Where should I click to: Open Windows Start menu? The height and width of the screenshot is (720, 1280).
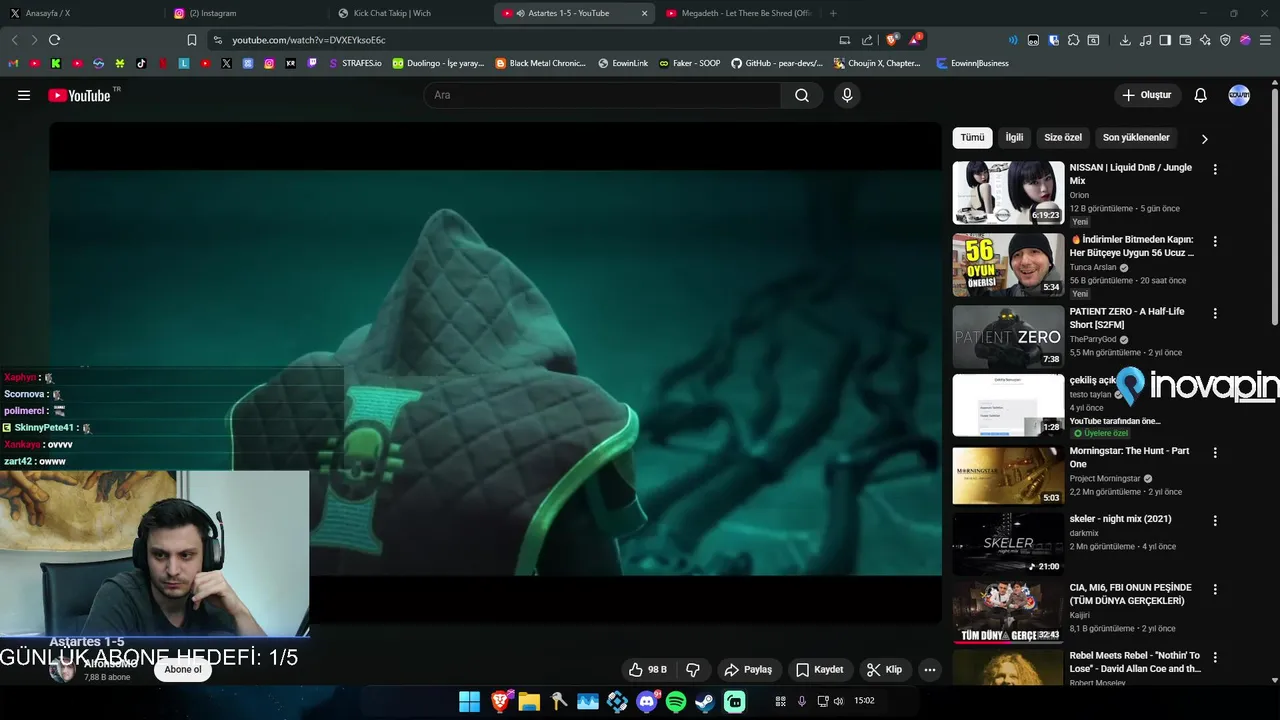click(x=469, y=702)
